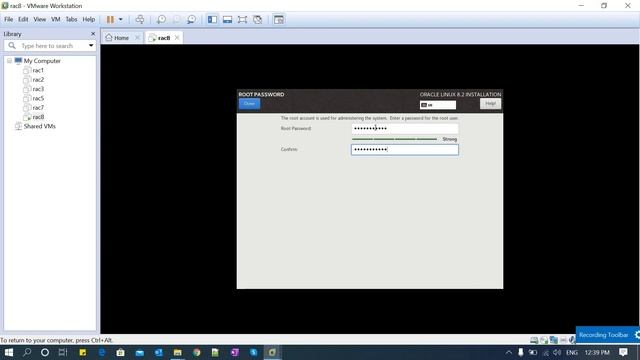640x360 pixels.
Task: Launch Microsoft Edge from the taskbar
Action: pos(102,352)
